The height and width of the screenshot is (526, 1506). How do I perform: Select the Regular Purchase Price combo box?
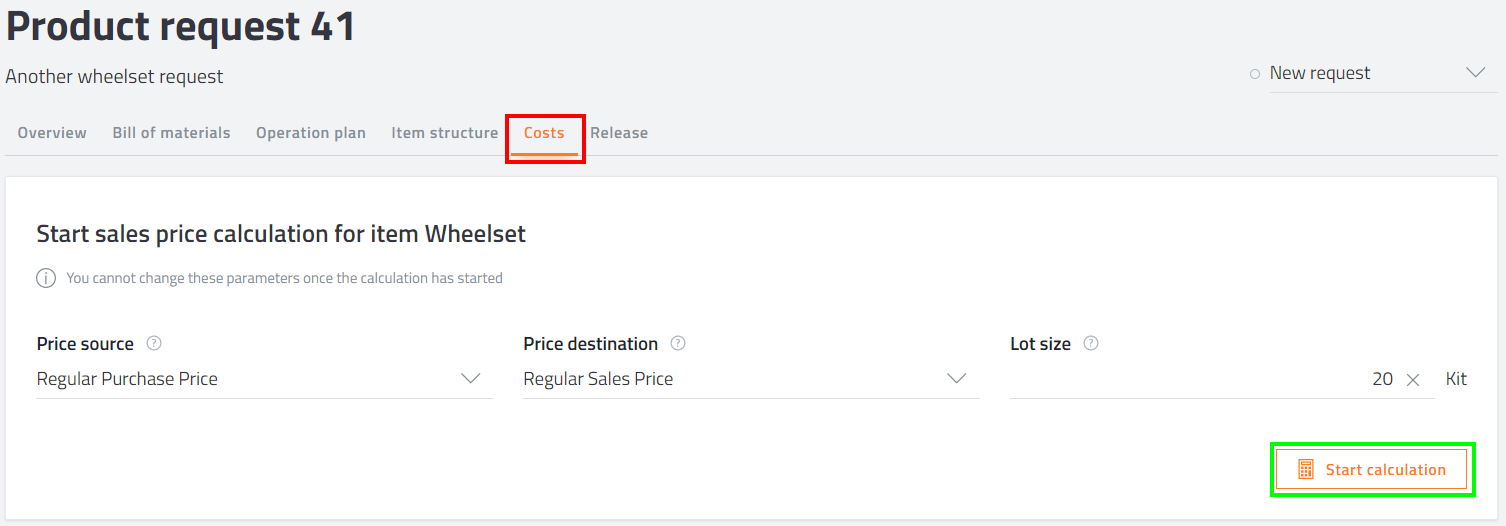click(264, 379)
